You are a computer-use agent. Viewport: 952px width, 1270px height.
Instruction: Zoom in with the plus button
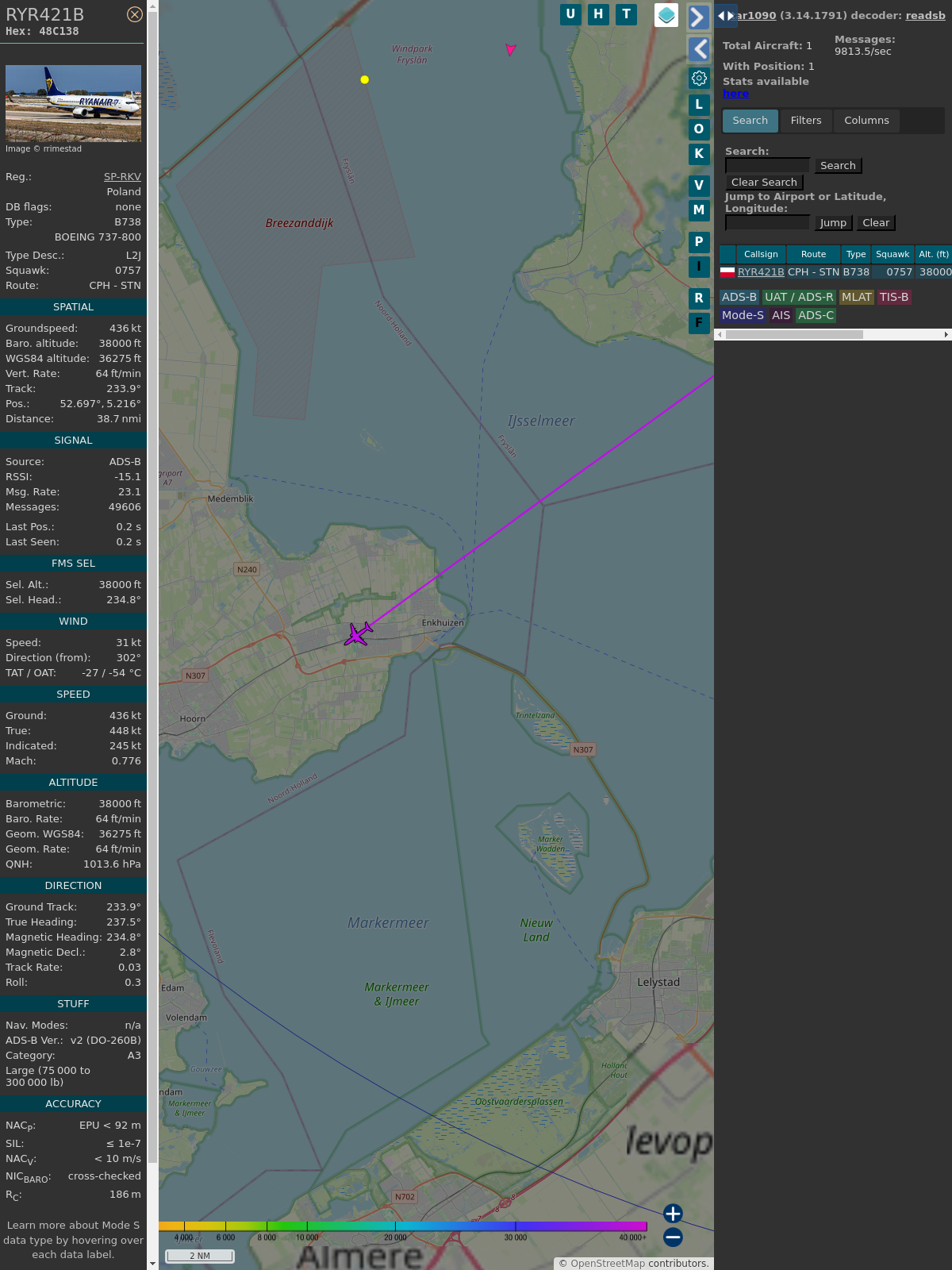(673, 1214)
